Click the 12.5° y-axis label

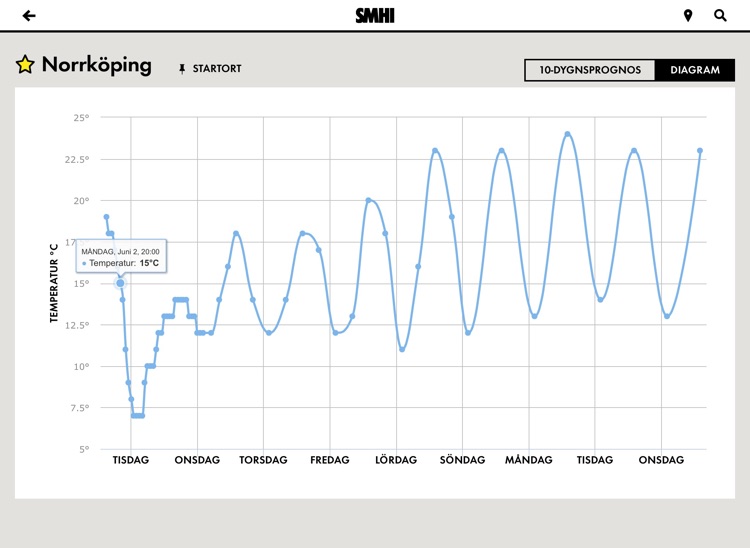pos(77,325)
